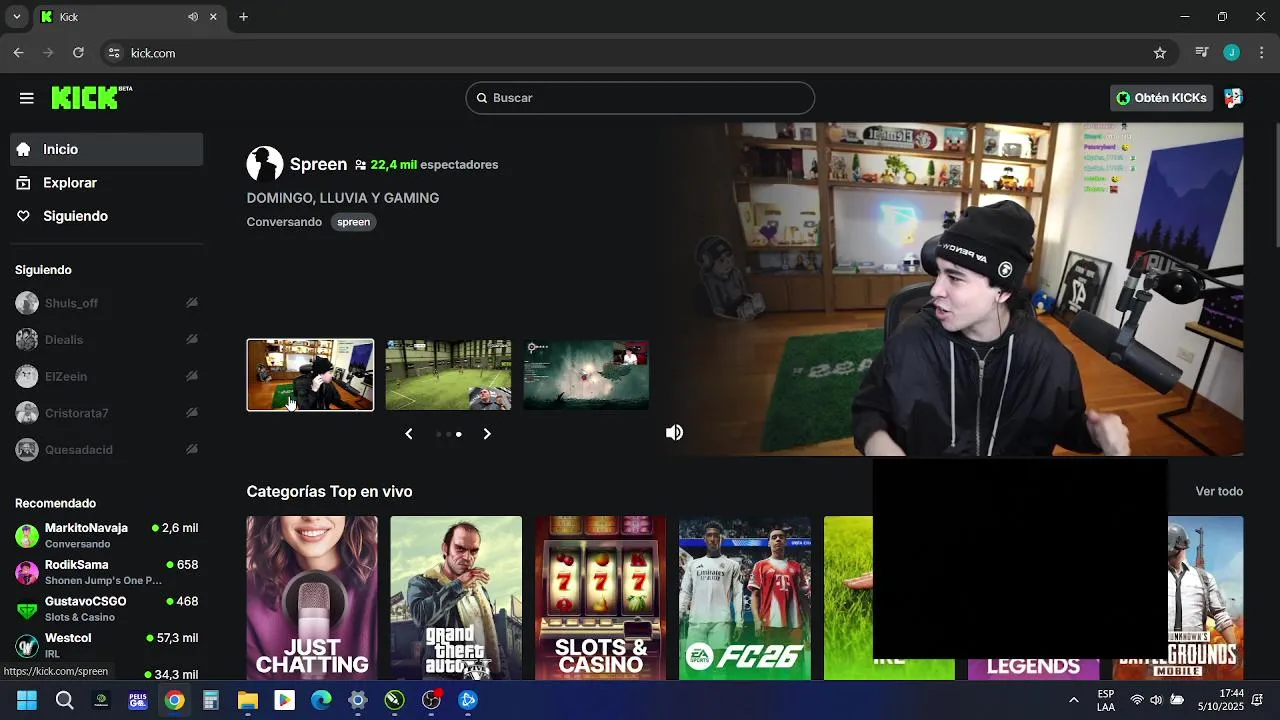Viewport: 1280px width, 720px height.
Task: Click offline icon next to Diealis
Action: click(191, 340)
